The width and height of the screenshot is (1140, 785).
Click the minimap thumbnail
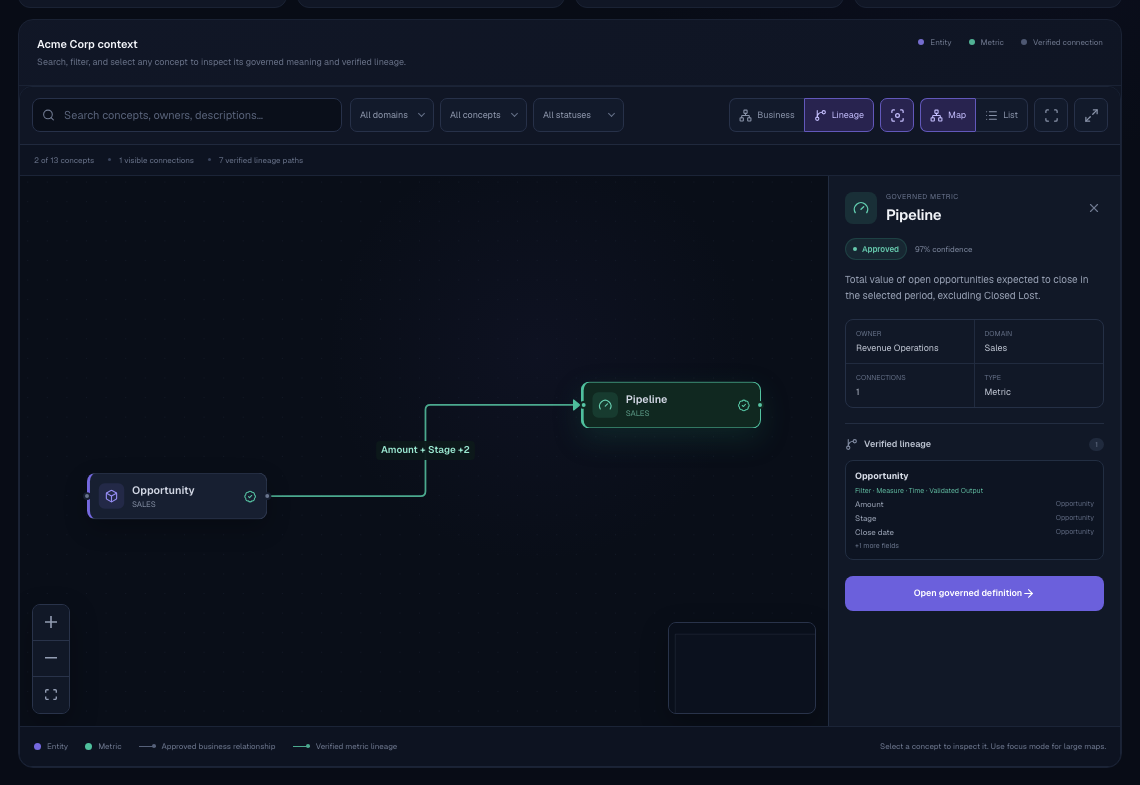[x=742, y=668]
